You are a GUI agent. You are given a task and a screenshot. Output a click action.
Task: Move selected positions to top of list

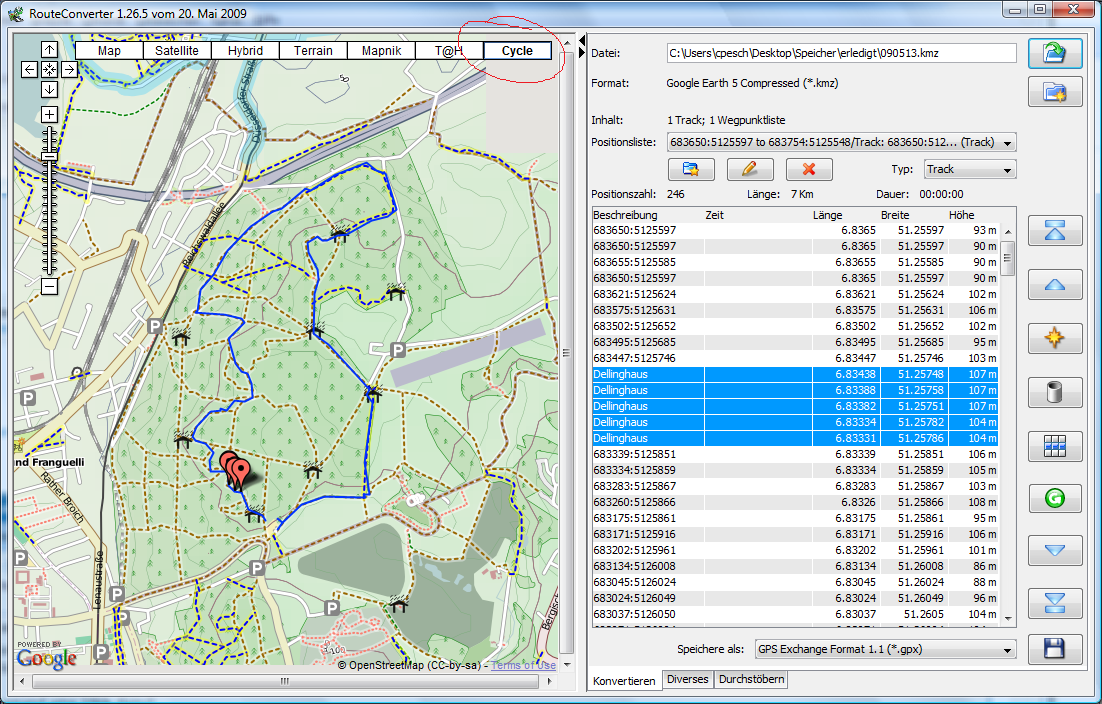tap(1055, 231)
